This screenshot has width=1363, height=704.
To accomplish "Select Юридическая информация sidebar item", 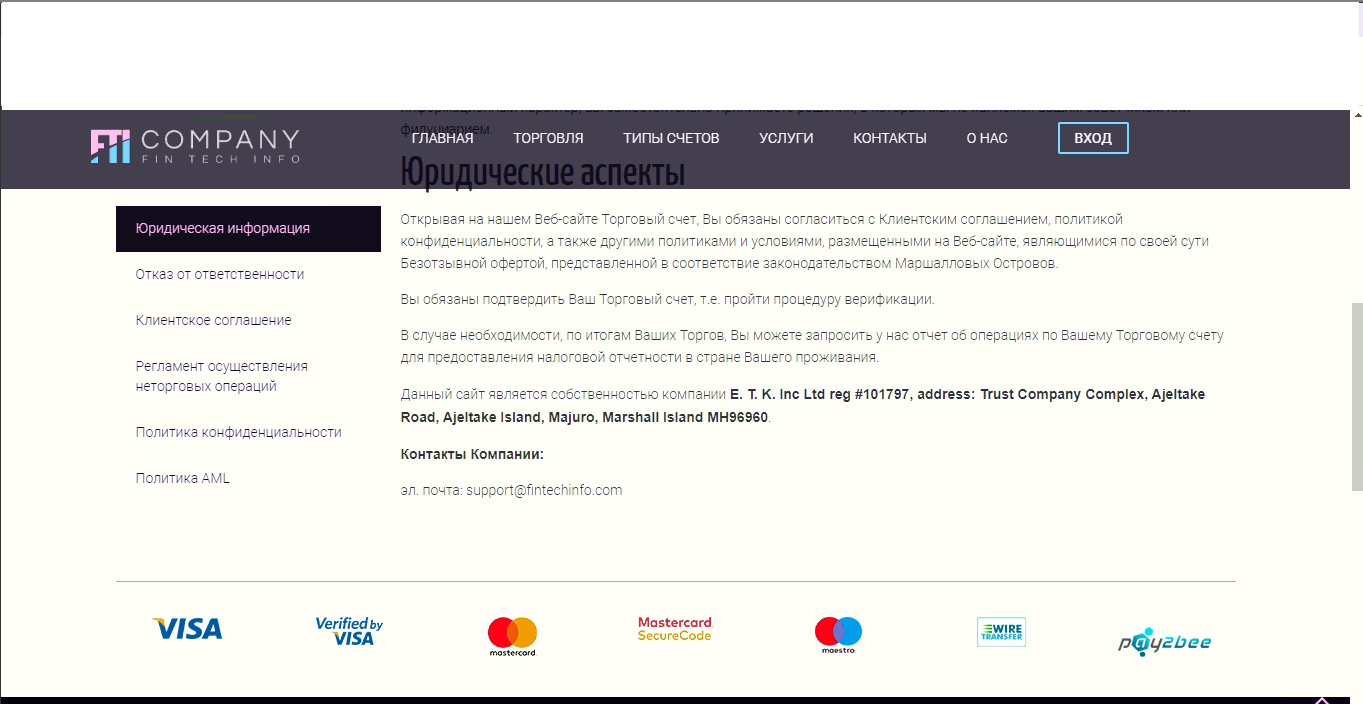I will coord(248,228).
